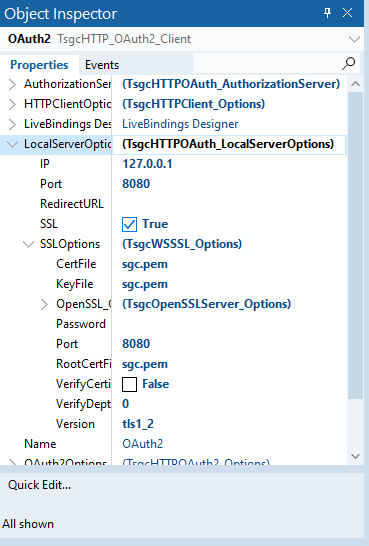Toggle the SSL True checkbox
The width and height of the screenshot is (369, 546).
129,224
